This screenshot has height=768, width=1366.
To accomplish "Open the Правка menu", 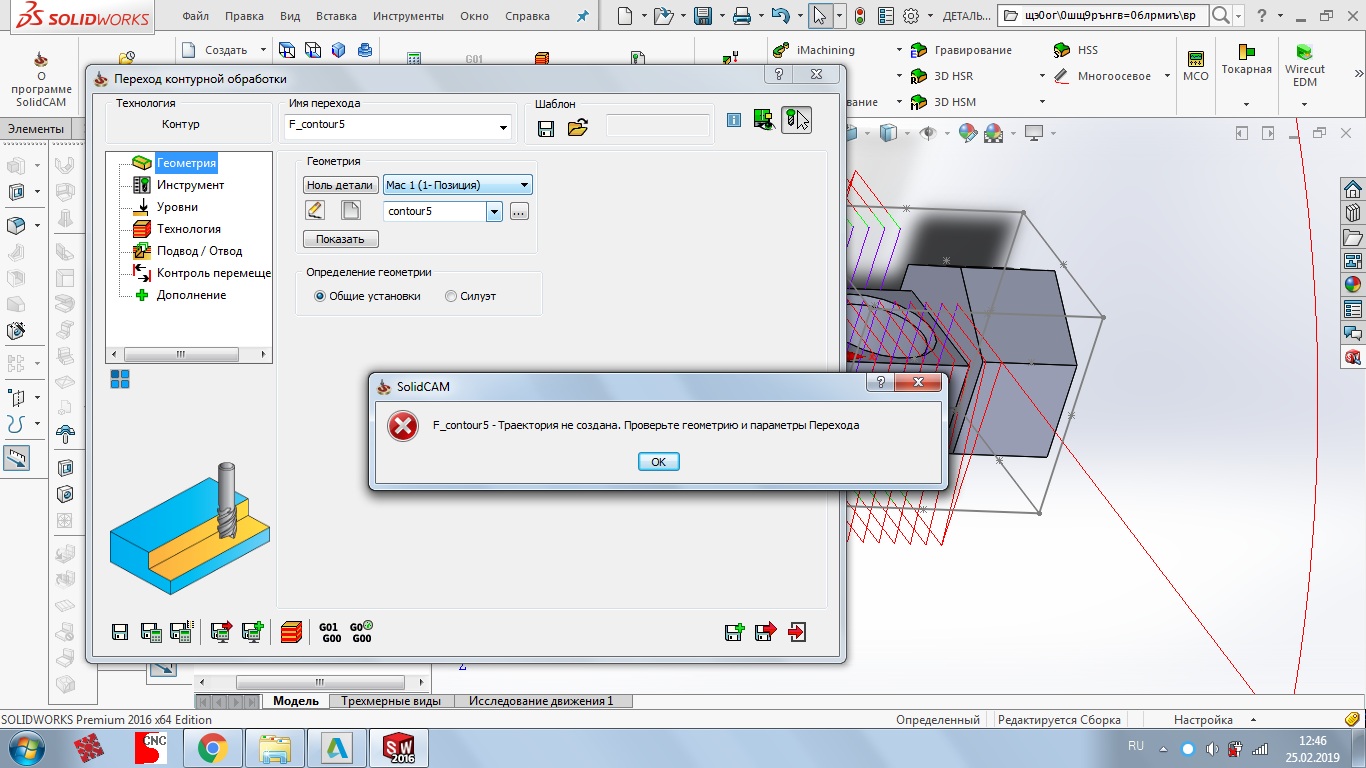I will (x=245, y=16).
